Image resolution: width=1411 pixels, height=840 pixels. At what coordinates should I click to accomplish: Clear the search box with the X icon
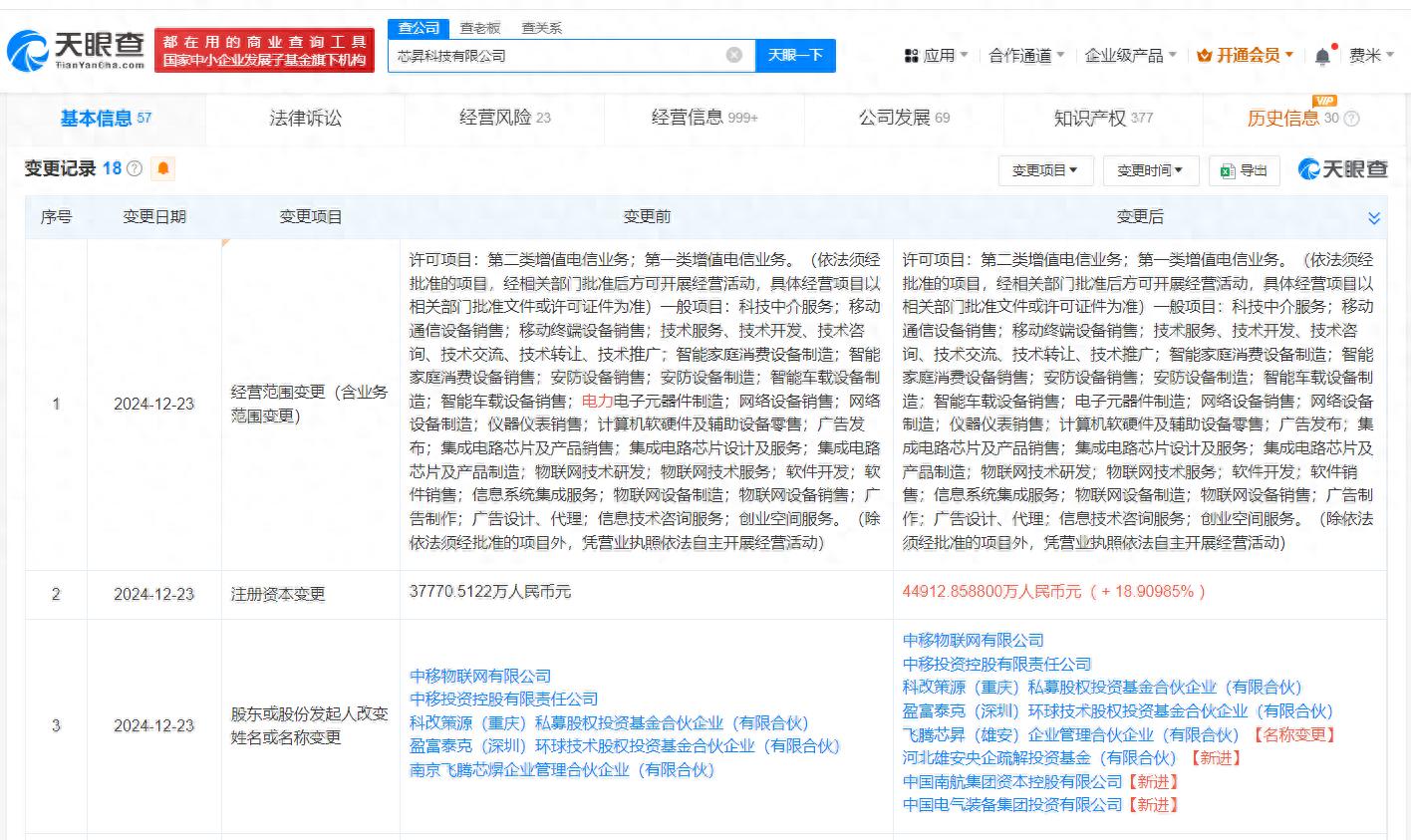point(734,55)
